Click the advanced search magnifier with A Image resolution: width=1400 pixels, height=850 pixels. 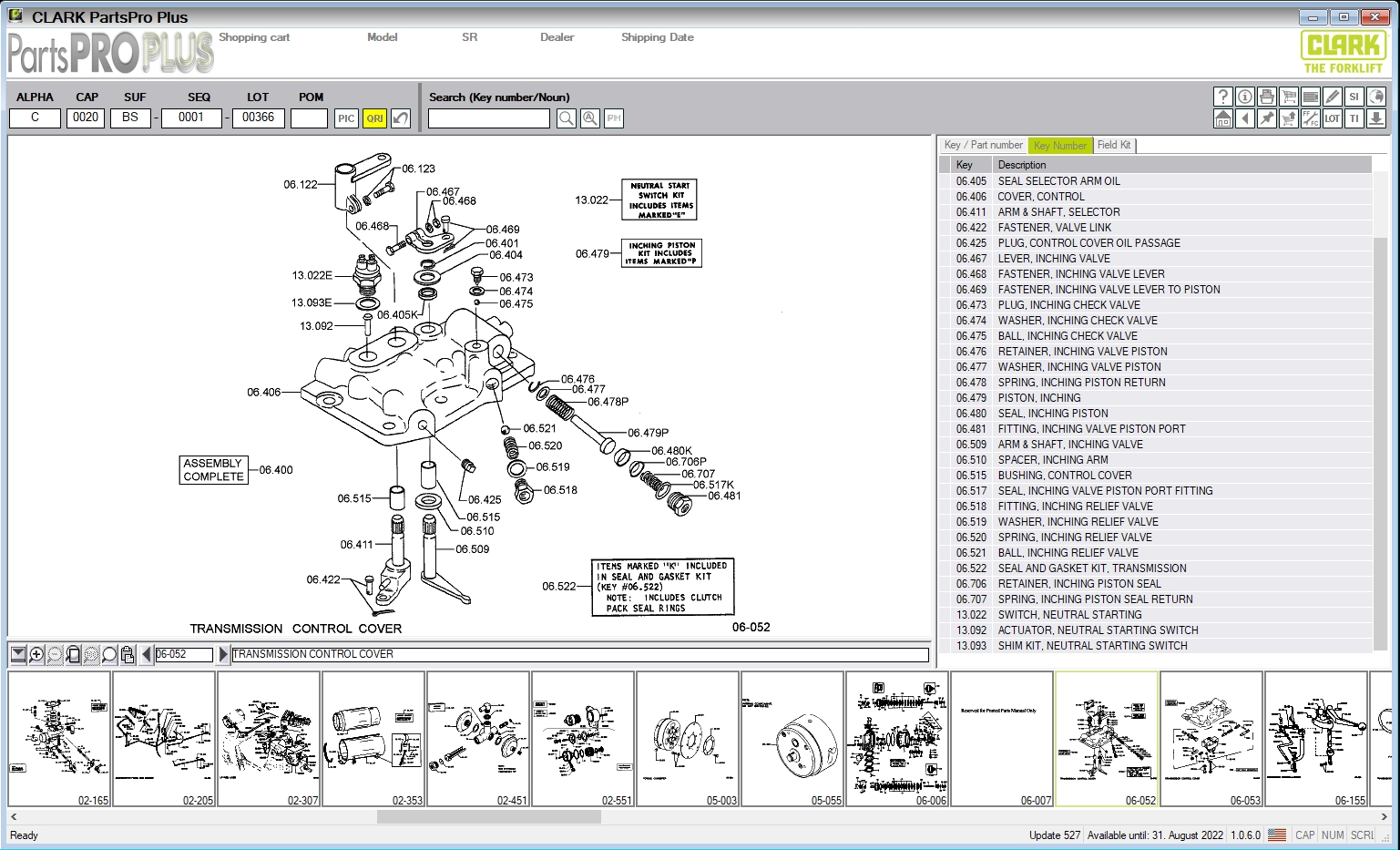[590, 118]
